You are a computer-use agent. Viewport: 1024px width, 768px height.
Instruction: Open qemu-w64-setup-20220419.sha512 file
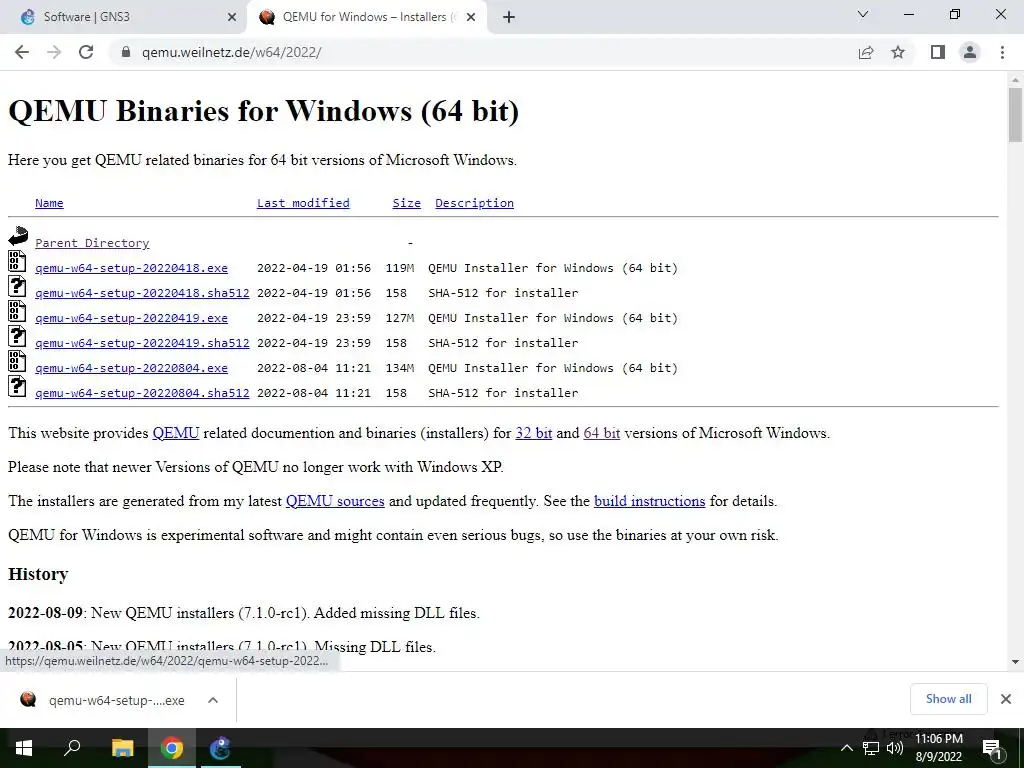tap(142, 343)
